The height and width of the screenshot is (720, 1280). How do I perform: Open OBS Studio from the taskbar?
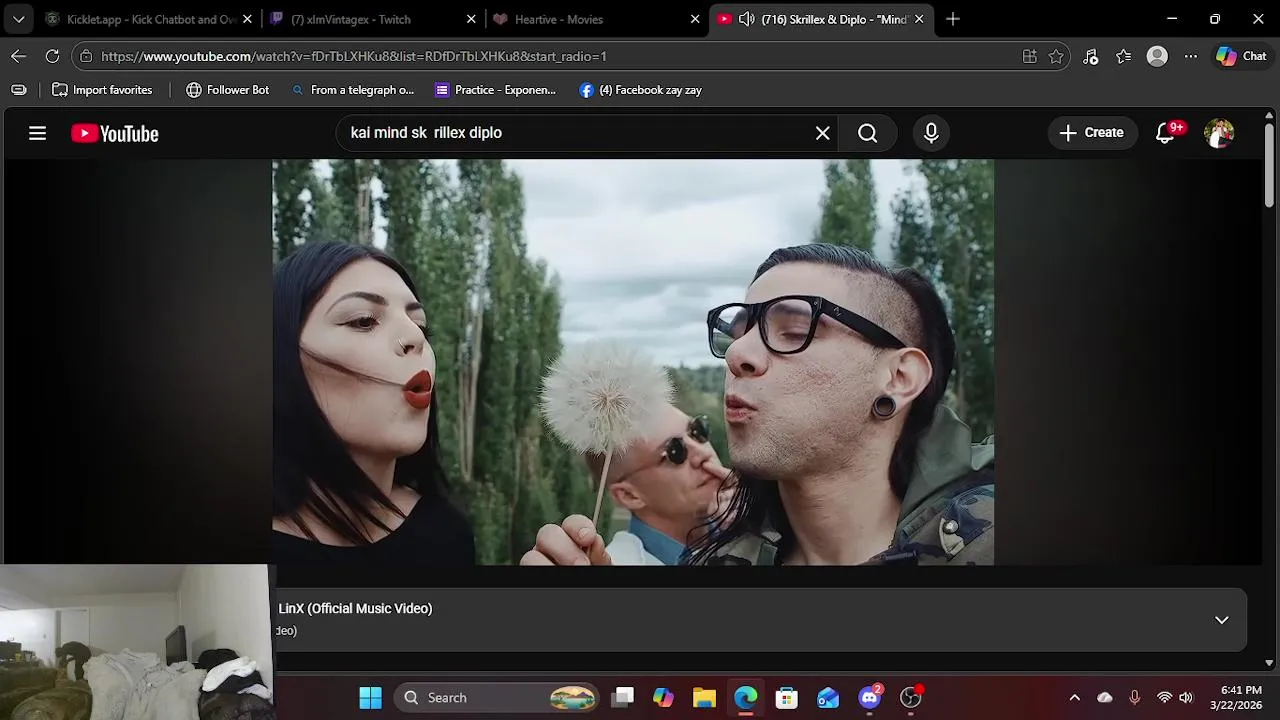pos(911,698)
